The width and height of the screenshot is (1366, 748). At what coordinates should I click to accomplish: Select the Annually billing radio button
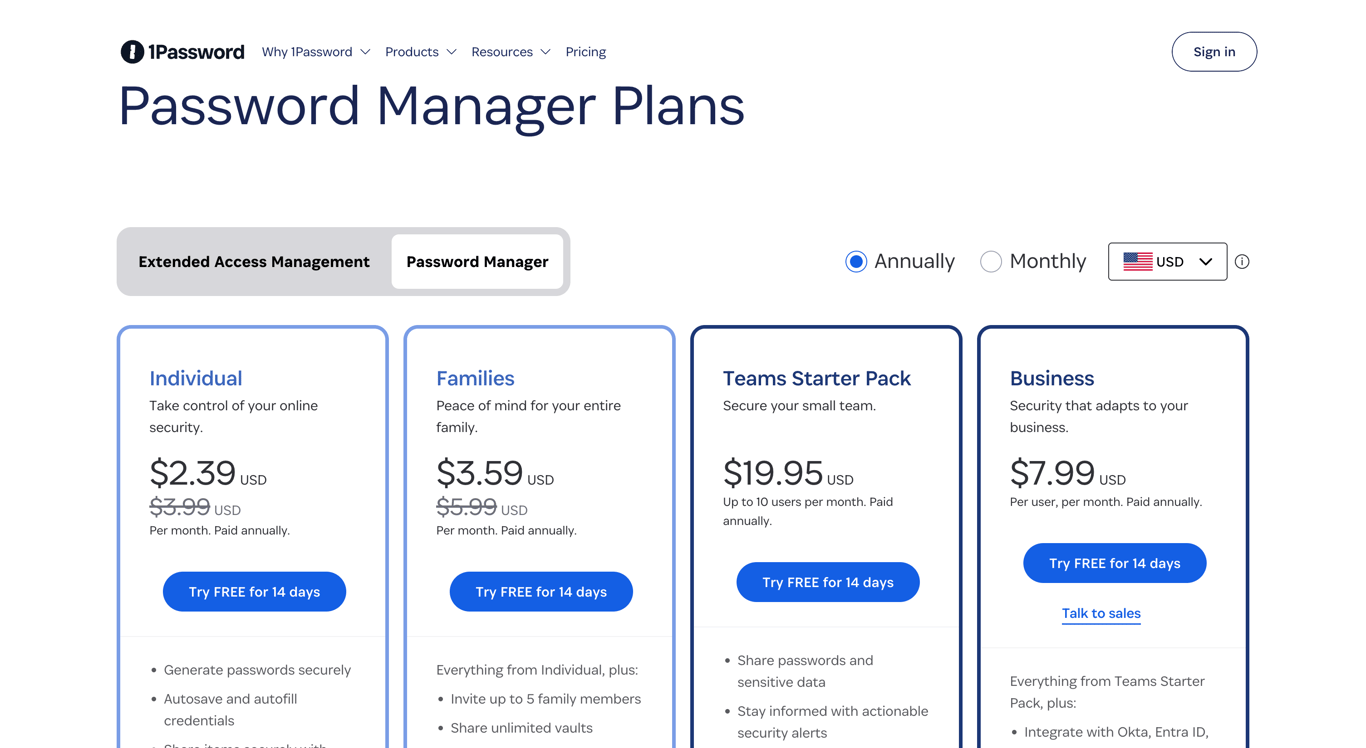[x=855, y=261]
